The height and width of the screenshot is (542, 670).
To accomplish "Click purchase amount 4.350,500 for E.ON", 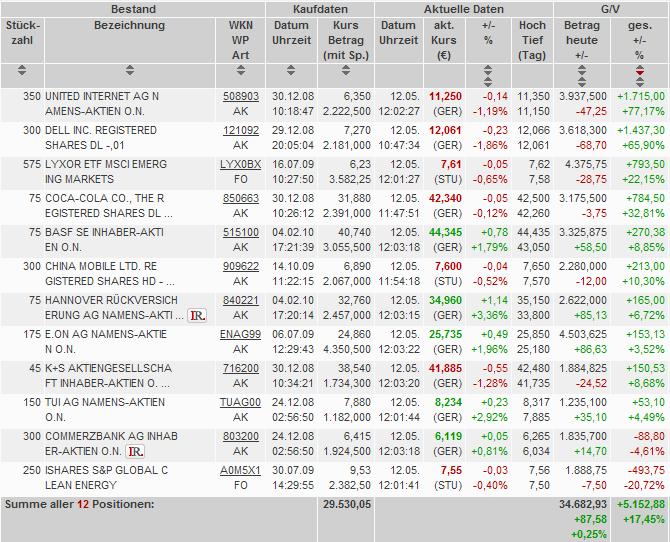I will click(347, 349).
